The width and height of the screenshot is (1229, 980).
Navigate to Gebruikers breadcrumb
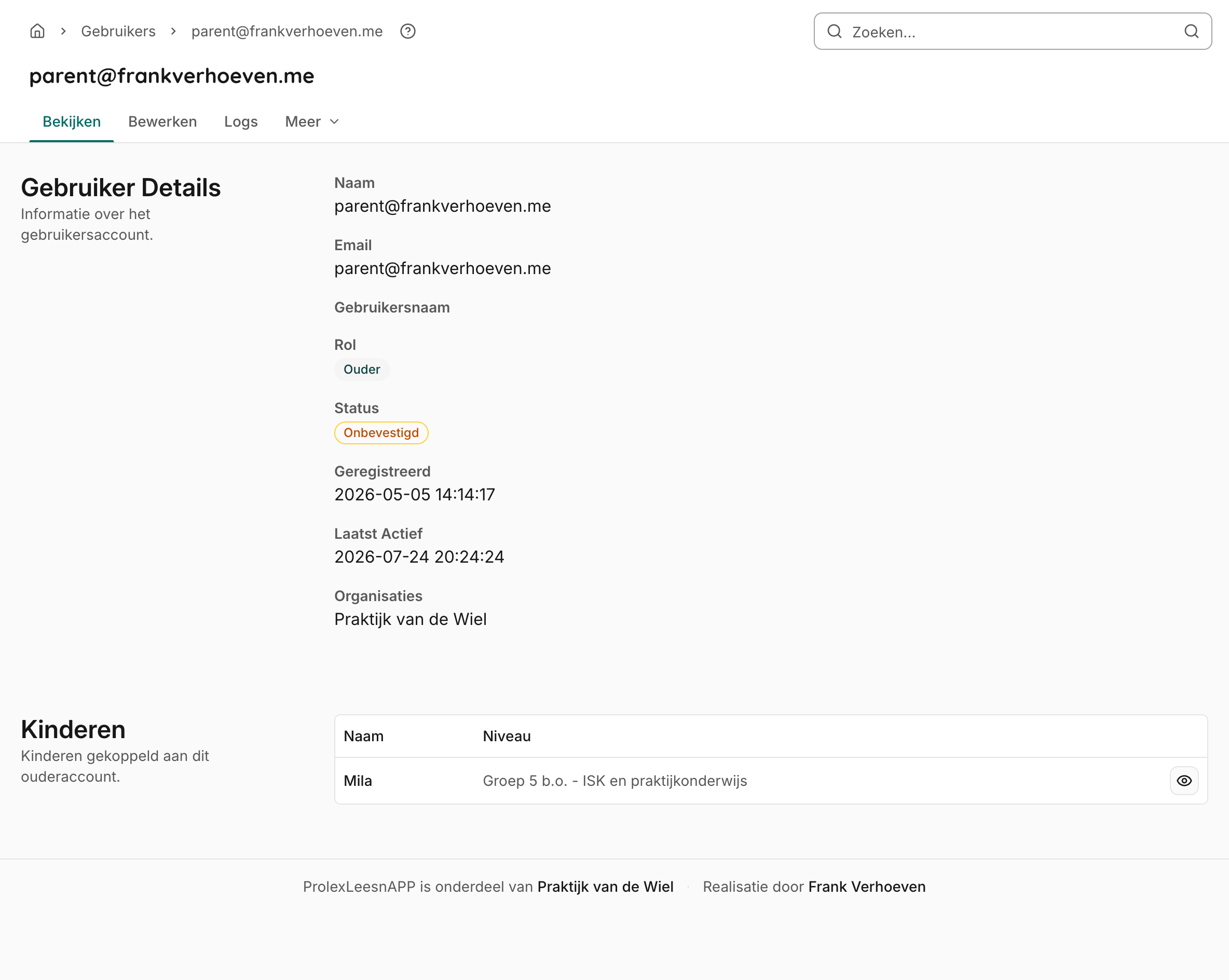tap(118, 31)
